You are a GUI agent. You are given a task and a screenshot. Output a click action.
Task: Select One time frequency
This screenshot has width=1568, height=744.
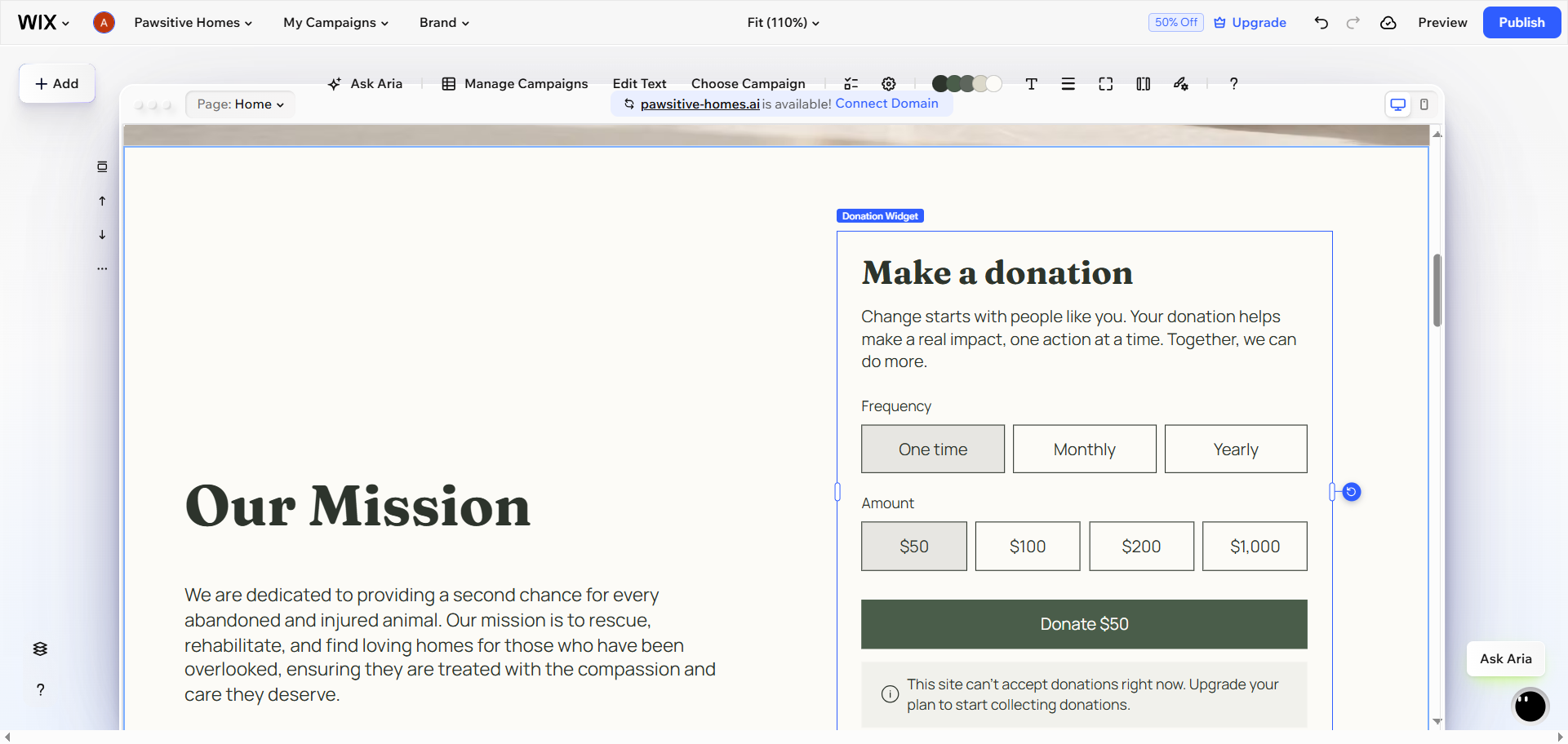click(x=933, y=449)
